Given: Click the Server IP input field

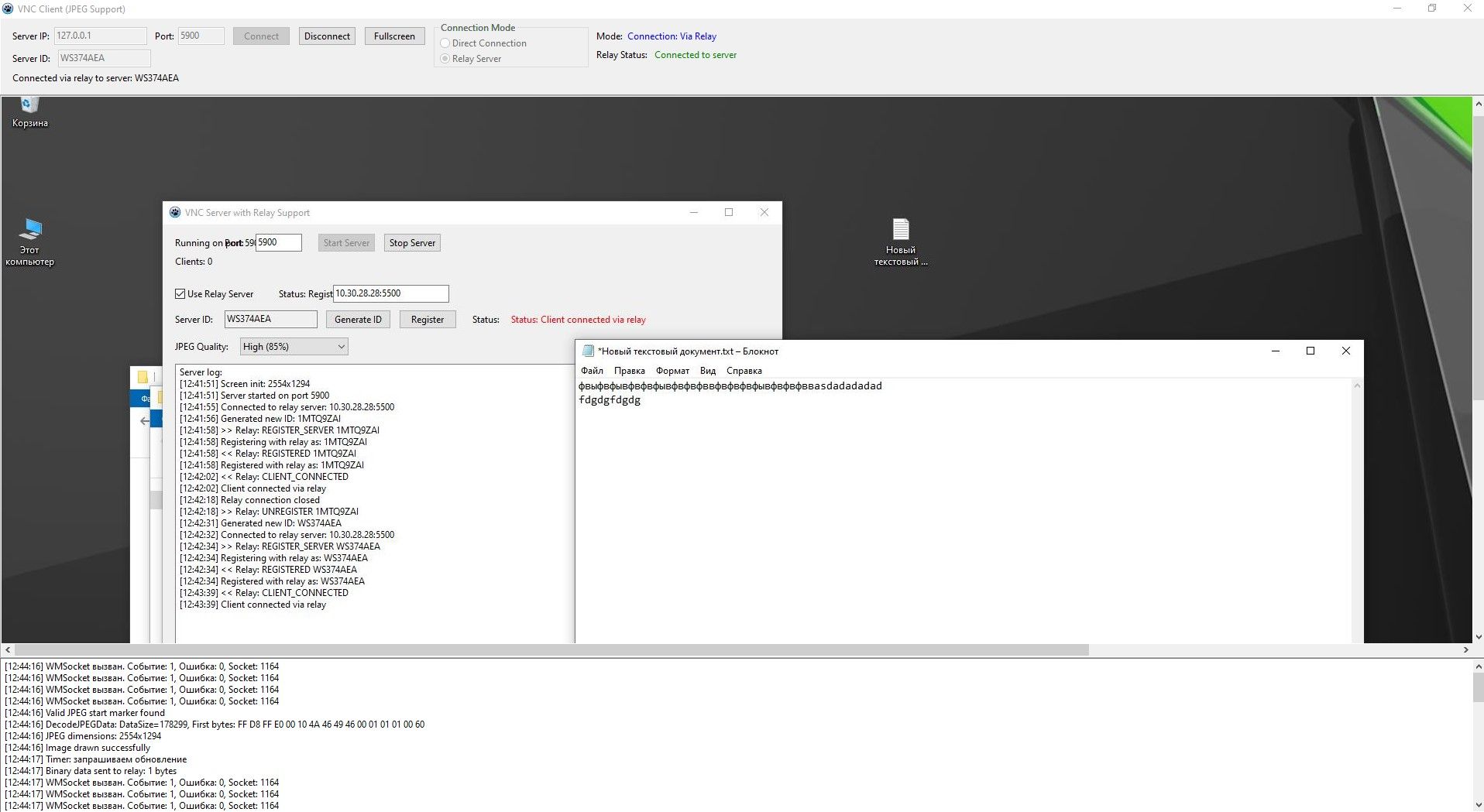Looking at the screenshot, I should [100, 36].
